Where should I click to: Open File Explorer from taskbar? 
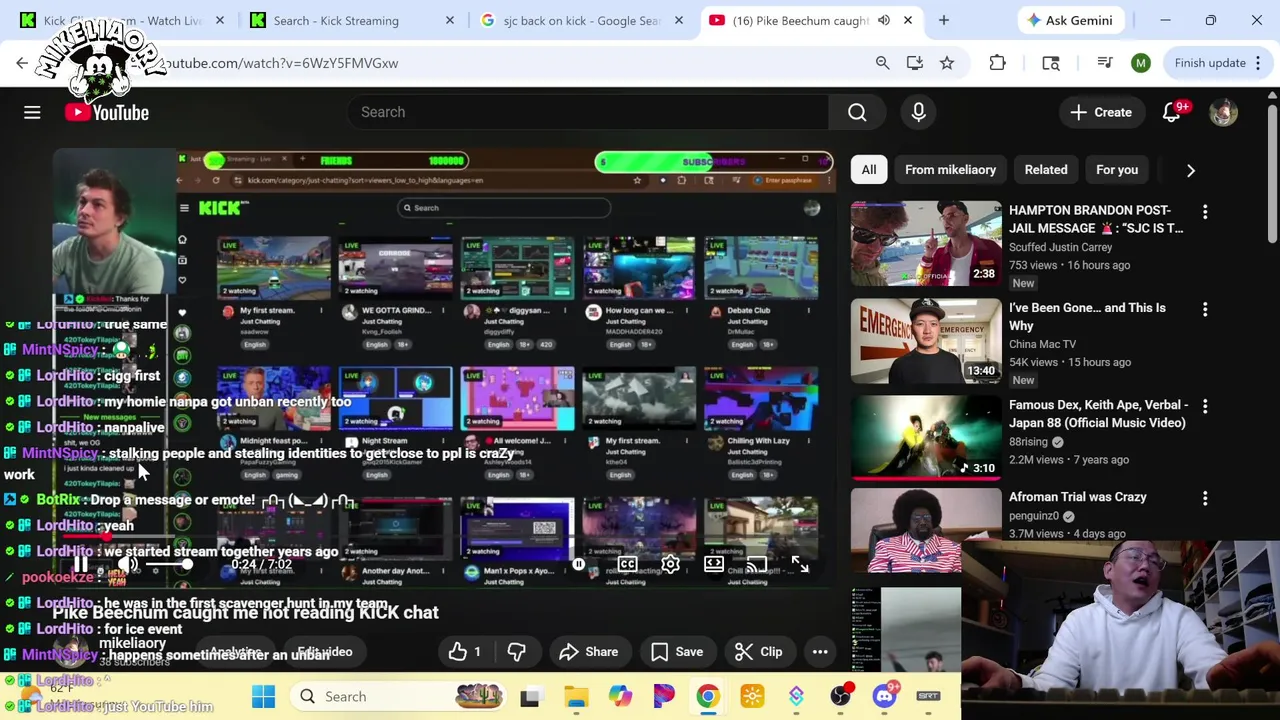point(576,696)
